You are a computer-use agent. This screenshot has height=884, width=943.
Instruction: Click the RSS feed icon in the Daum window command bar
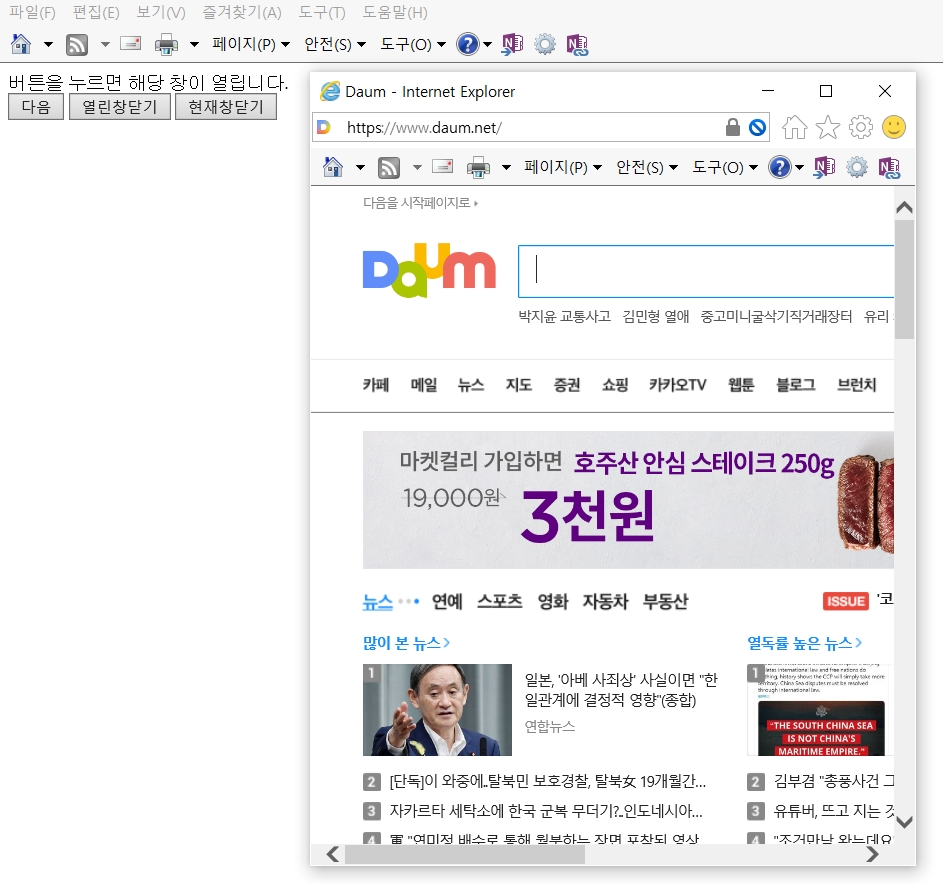coord(389,168)
